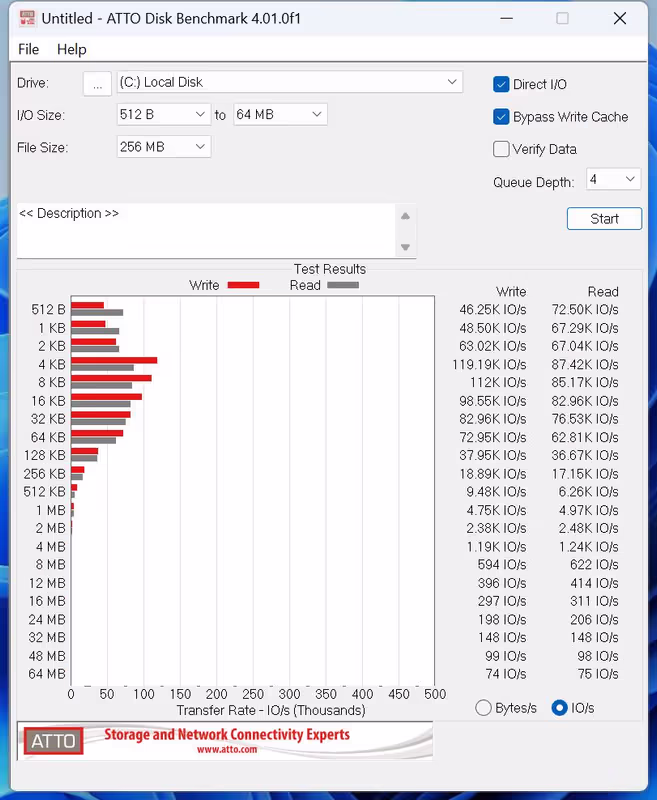This screenshot has width=657, height=800.
Task: Open the File menu
Action: click(29, 49)
